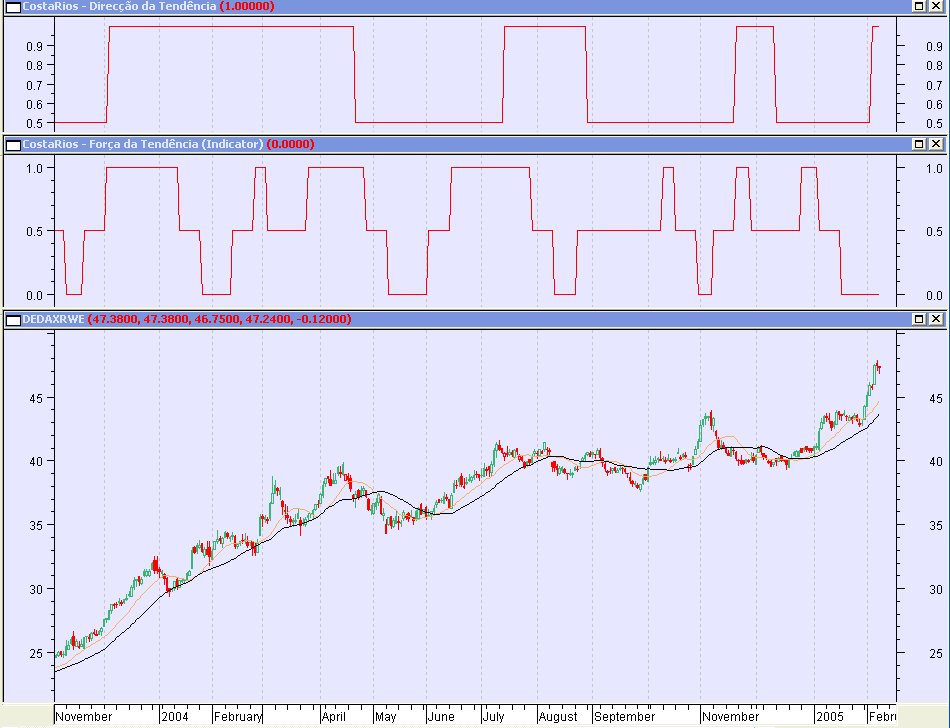
Task: Click the Direcção da Tendência pane menu icon
Action: click(13, 6)
